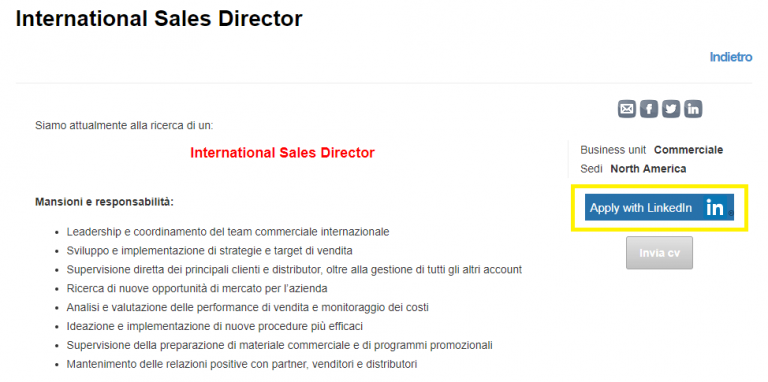Click the small LinkedIn share icon
The width and height of the screenshot is (768, 382).
point(693,109)
